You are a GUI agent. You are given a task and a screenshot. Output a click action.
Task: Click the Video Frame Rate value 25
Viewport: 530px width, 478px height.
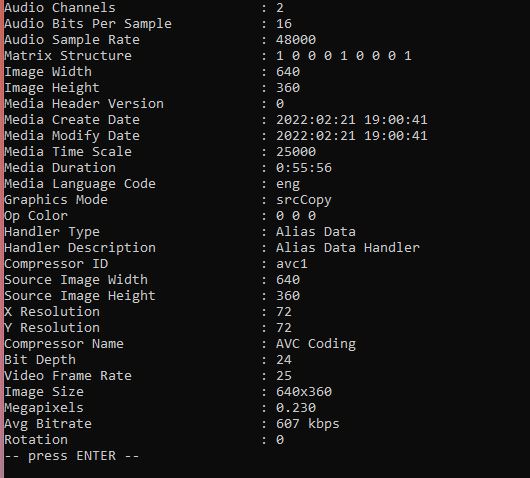(284, 376)
